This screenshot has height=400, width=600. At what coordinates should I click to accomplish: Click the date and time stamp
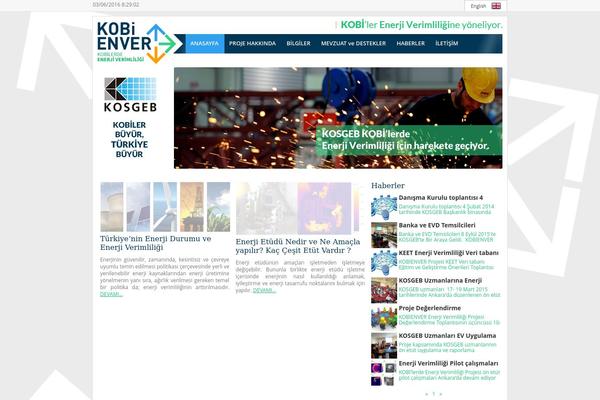(x=116, y=5)
